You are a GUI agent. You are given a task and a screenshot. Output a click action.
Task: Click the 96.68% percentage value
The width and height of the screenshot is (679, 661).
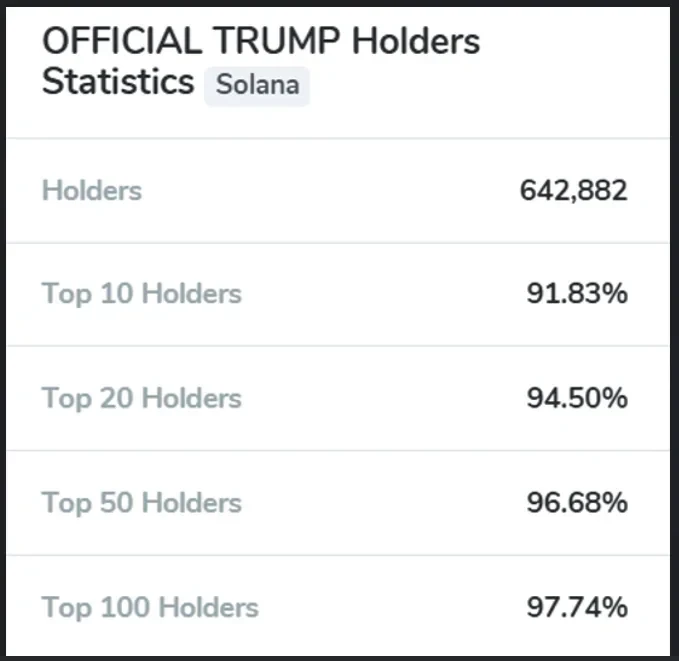(577, 502)
